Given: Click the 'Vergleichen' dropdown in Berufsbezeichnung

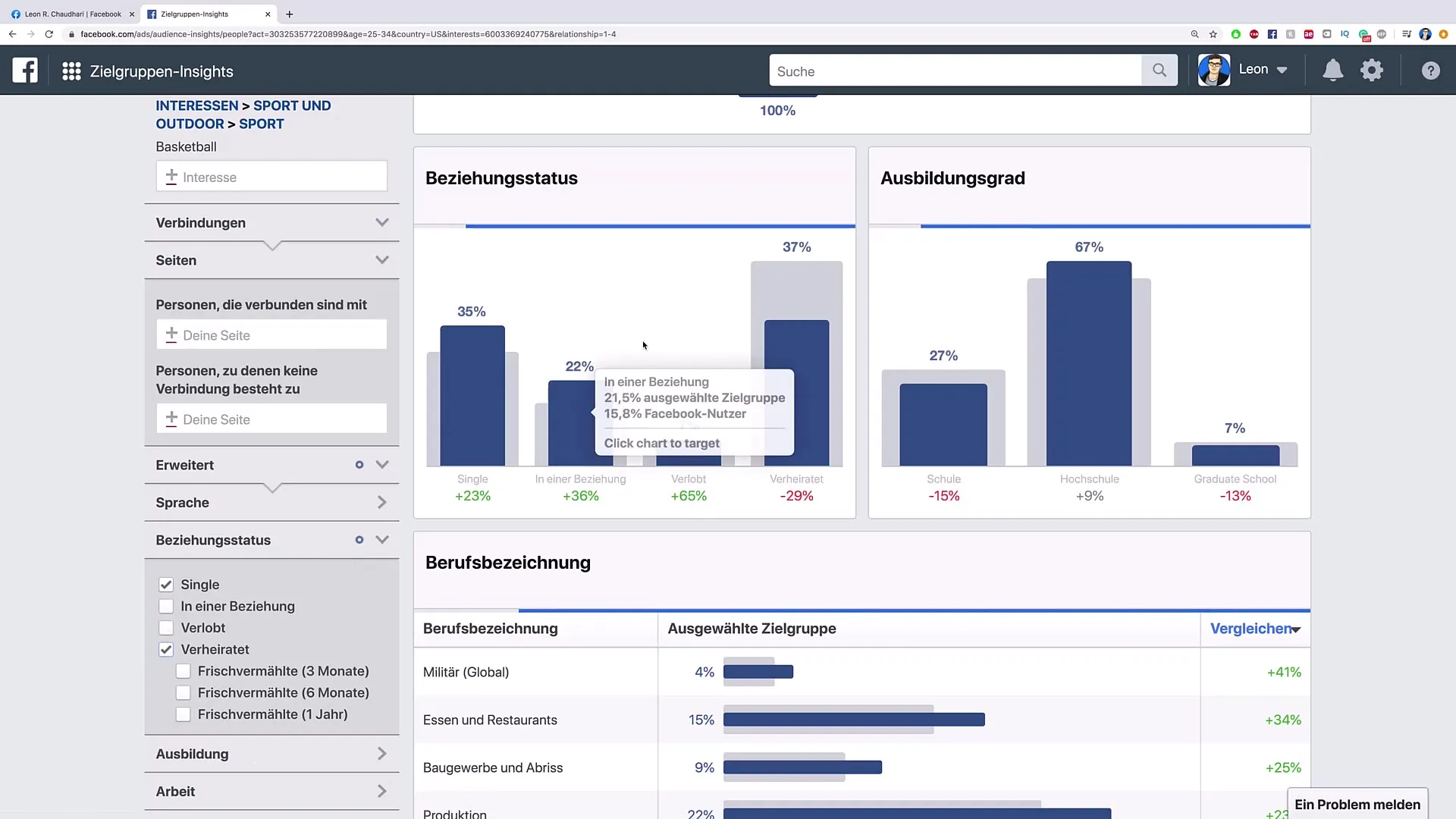Looking at the screenshot, I should [x=1255, y=628].
